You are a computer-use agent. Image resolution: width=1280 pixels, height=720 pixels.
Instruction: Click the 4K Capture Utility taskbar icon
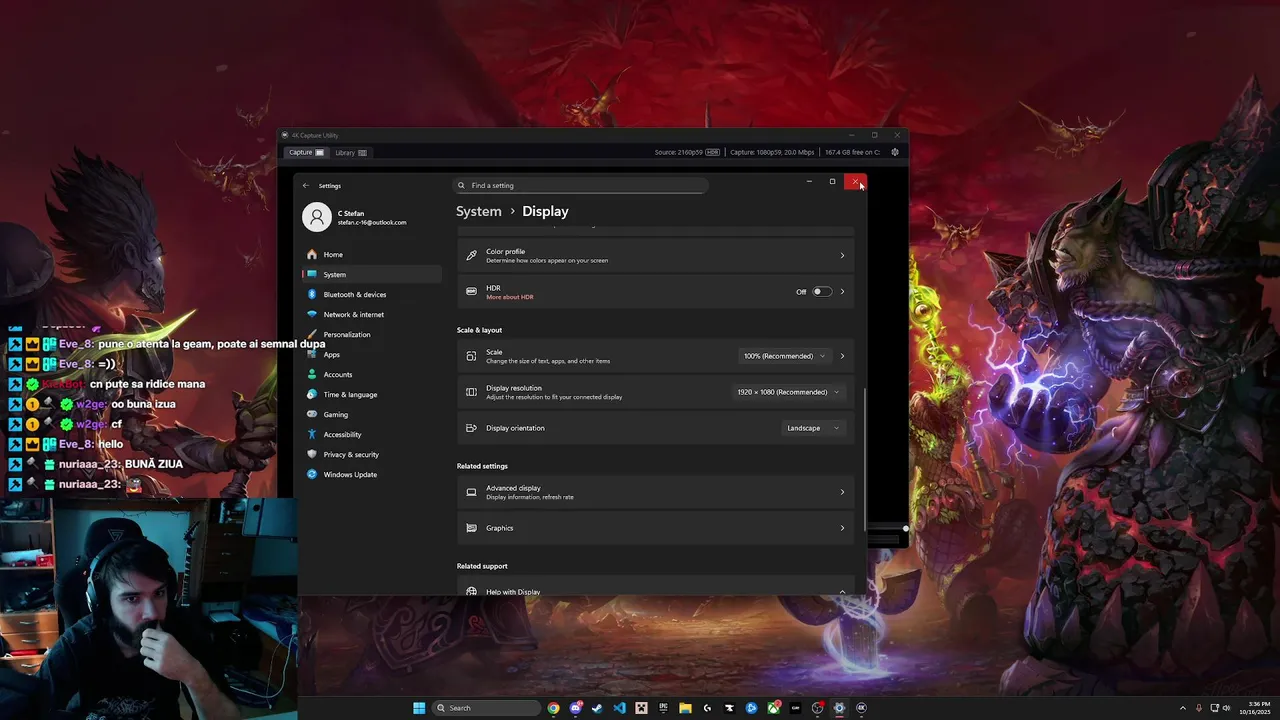click(x=861, y=708)
